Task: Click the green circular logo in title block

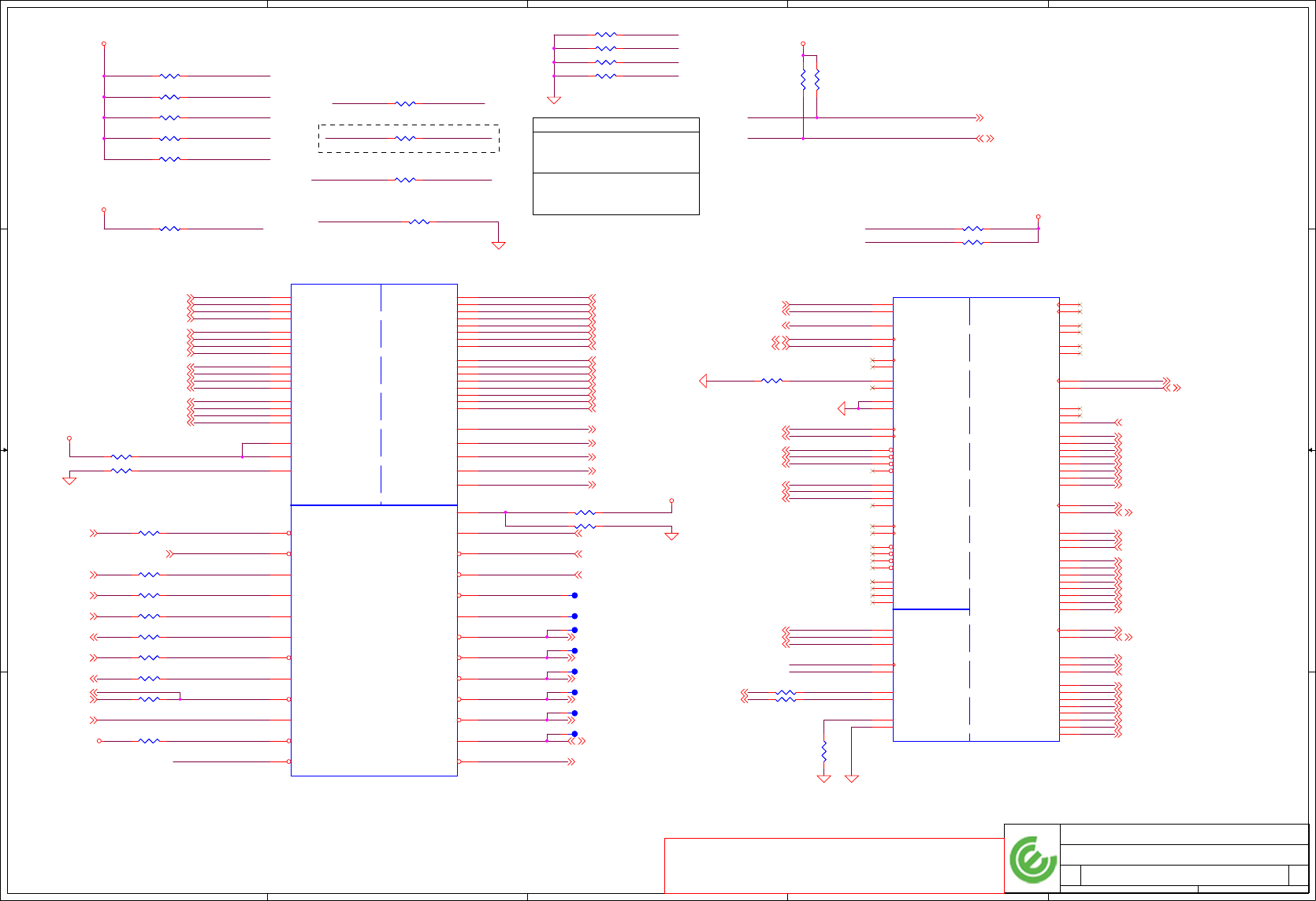Action: [x=1033, y=859]
